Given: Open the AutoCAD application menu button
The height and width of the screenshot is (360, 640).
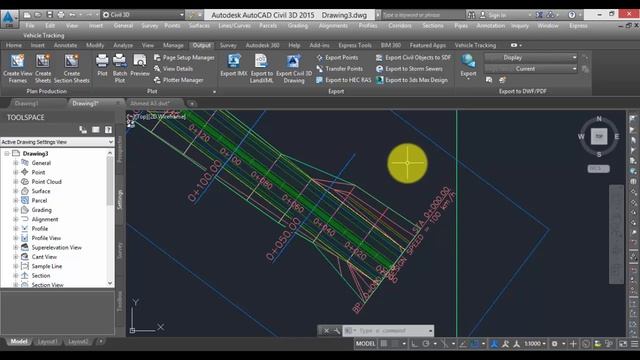Looking at the screenshot, I should [x=9, y=19].
